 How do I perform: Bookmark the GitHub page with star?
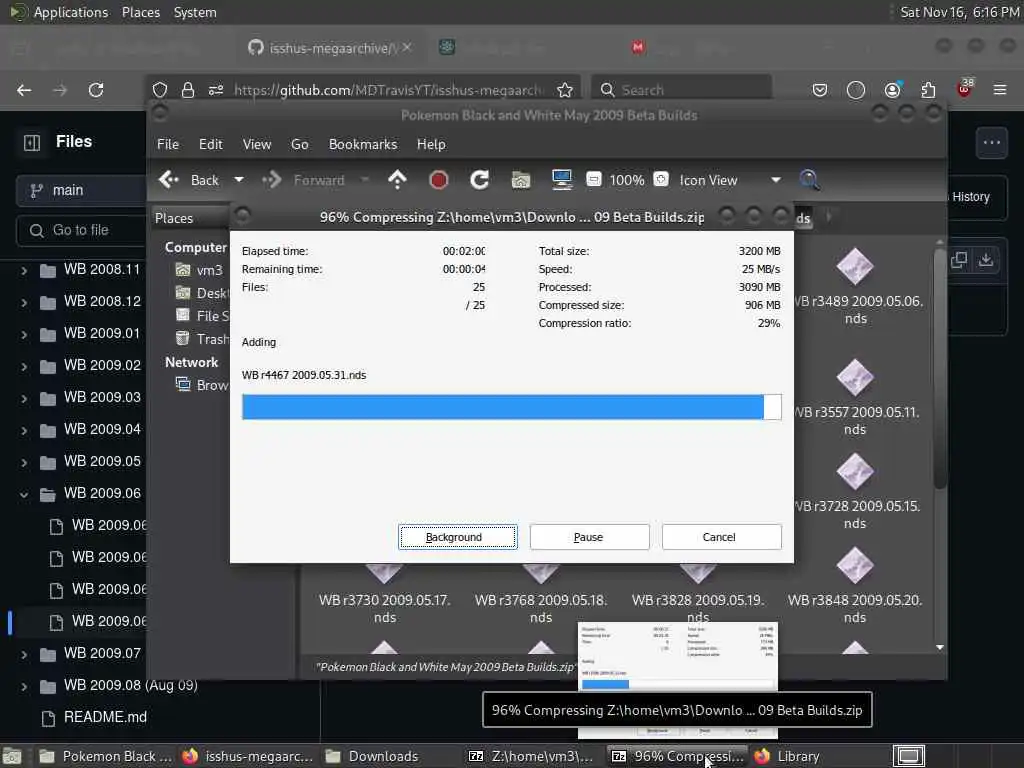click(565, 90)
